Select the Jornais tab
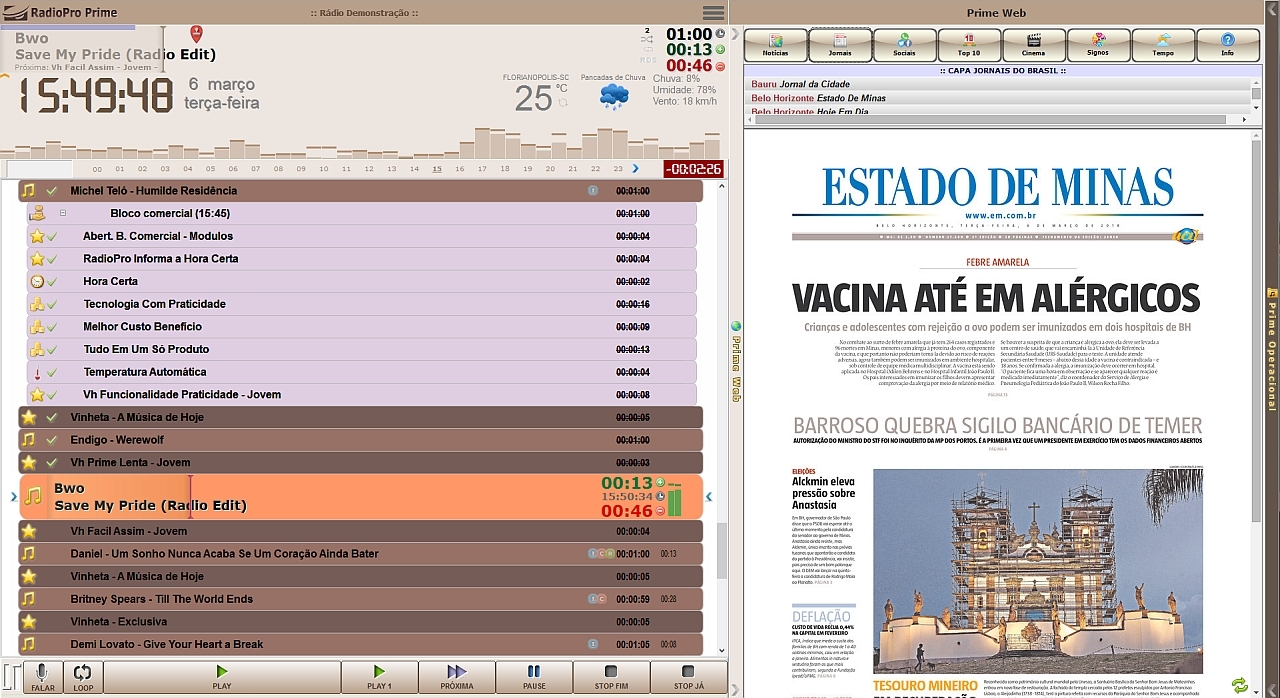Viewport: 1280px width, 698px height. (x=840, y=45)
